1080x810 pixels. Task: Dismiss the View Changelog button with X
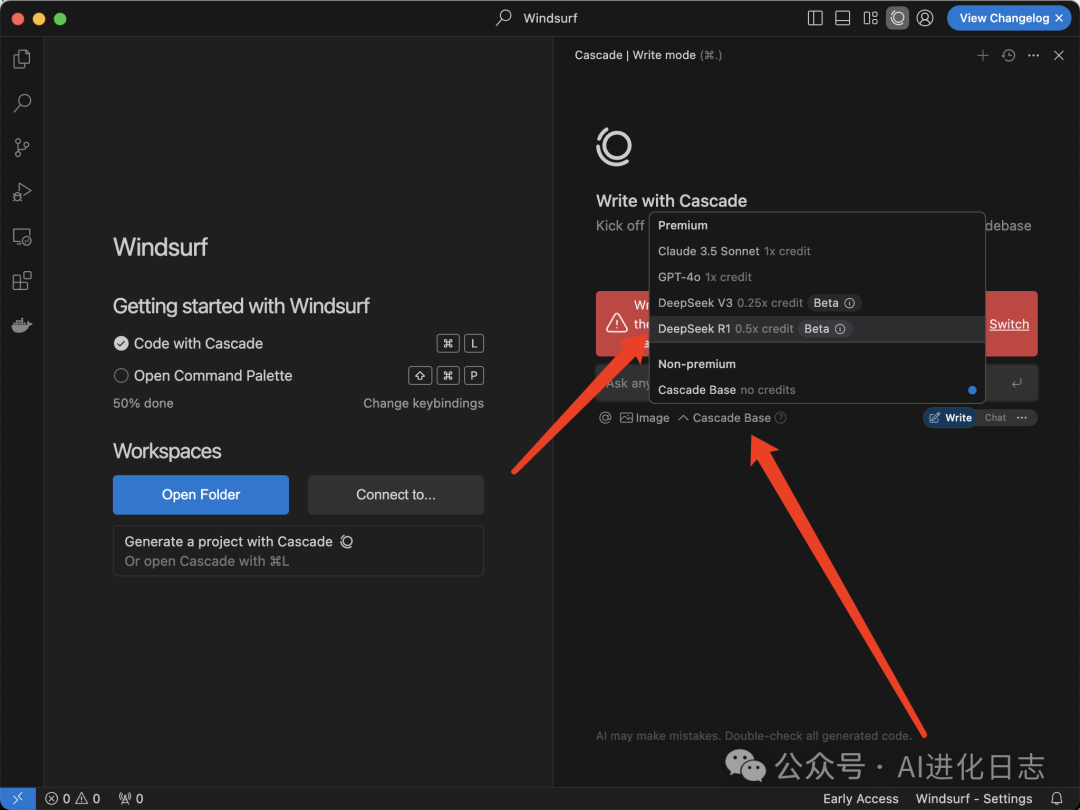coord(1059,19)
